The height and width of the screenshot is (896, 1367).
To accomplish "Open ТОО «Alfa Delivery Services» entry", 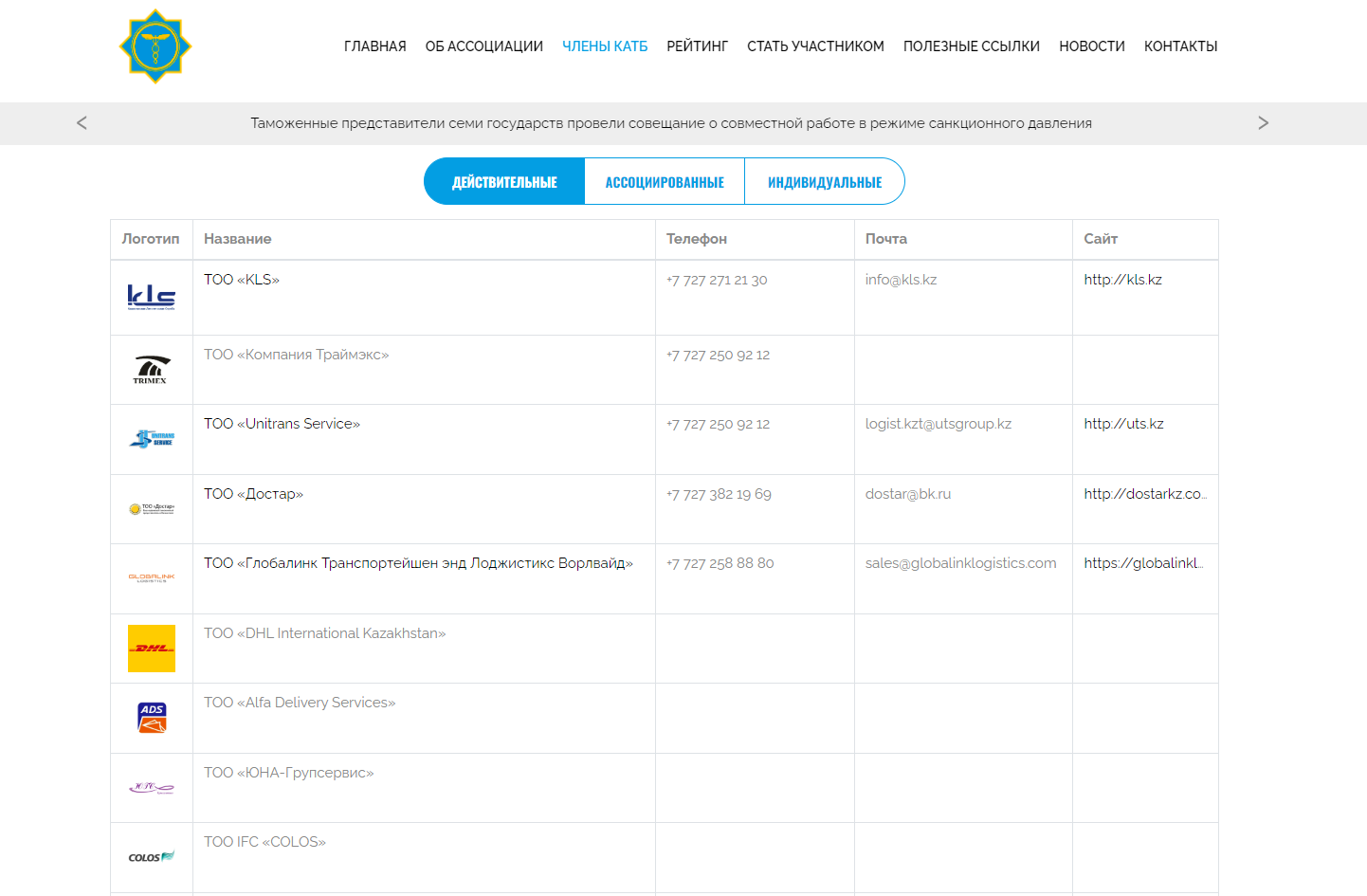I will (x=300, y=703).
